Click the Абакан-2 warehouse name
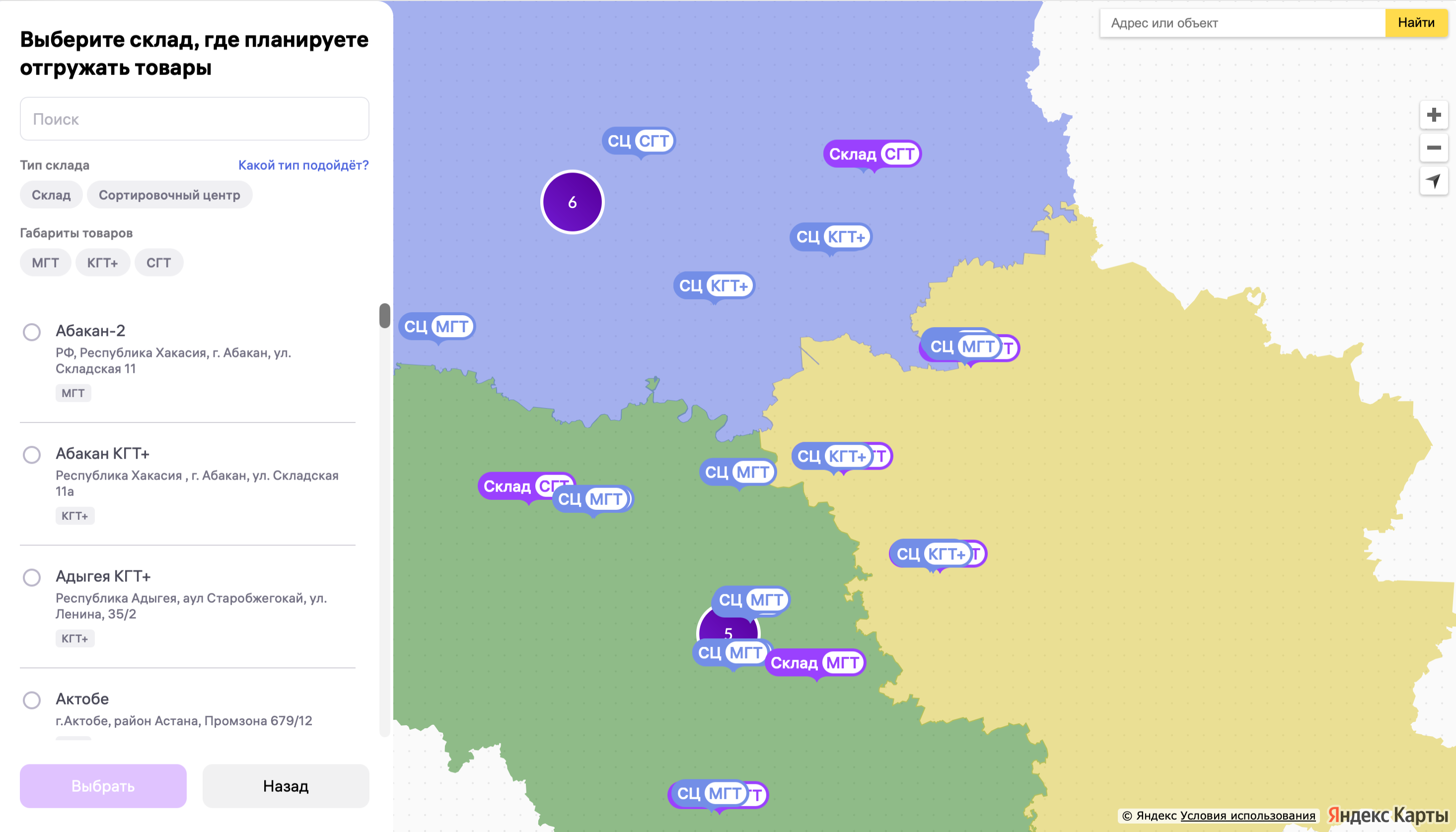This screenshot has width=1456, height=832. click(90, 331)
